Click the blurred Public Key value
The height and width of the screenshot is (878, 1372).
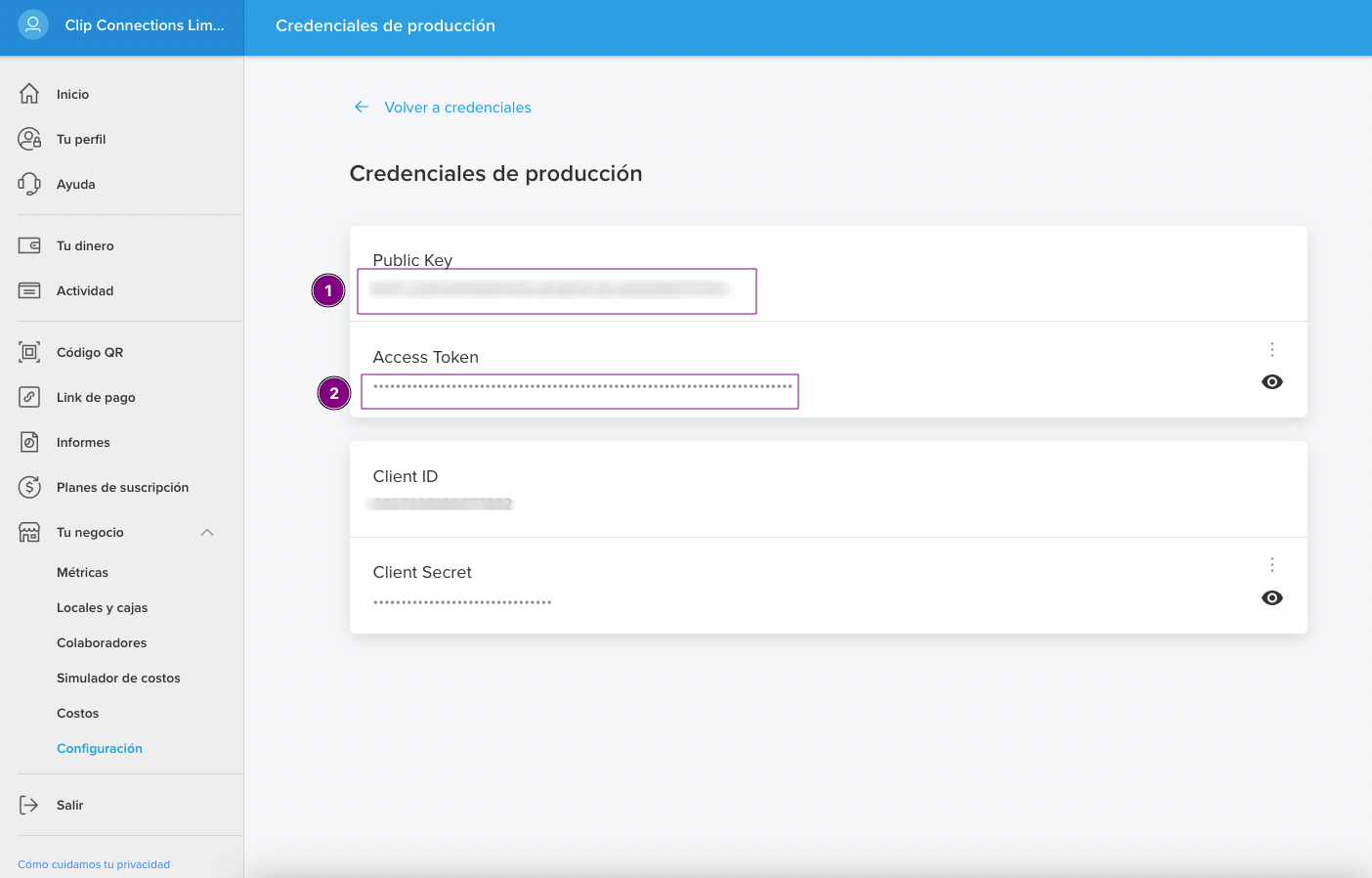[549, 289]
